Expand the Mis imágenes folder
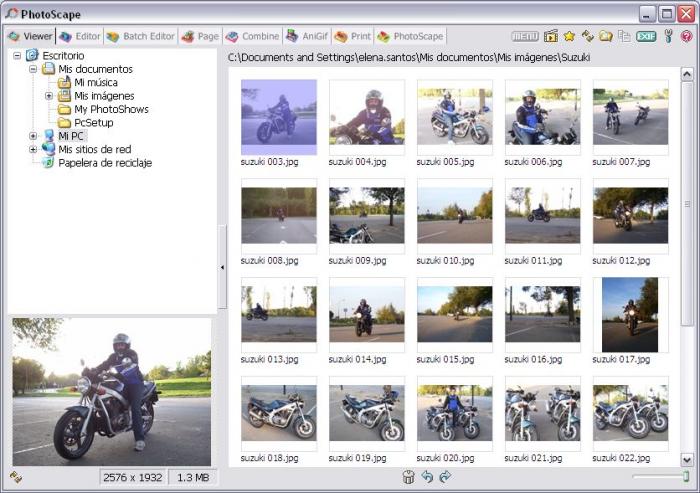The image size is (700, 493). tap(49, 96)
